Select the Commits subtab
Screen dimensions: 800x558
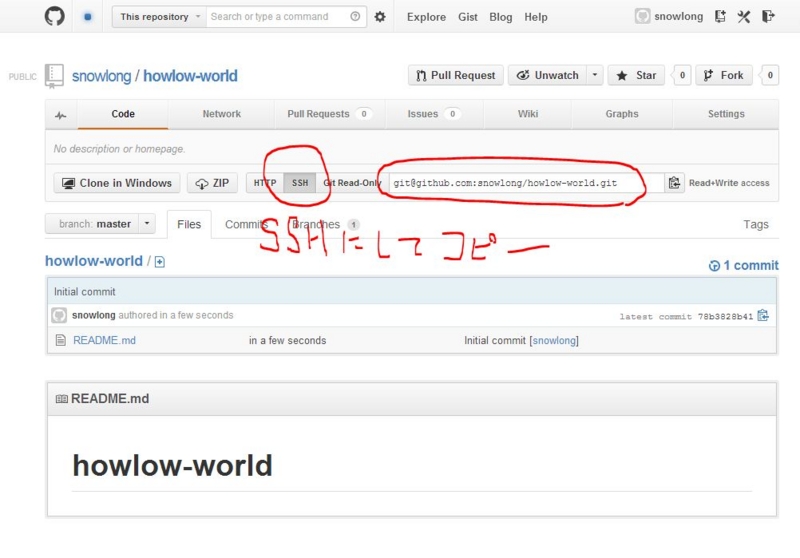pos(246,224)
